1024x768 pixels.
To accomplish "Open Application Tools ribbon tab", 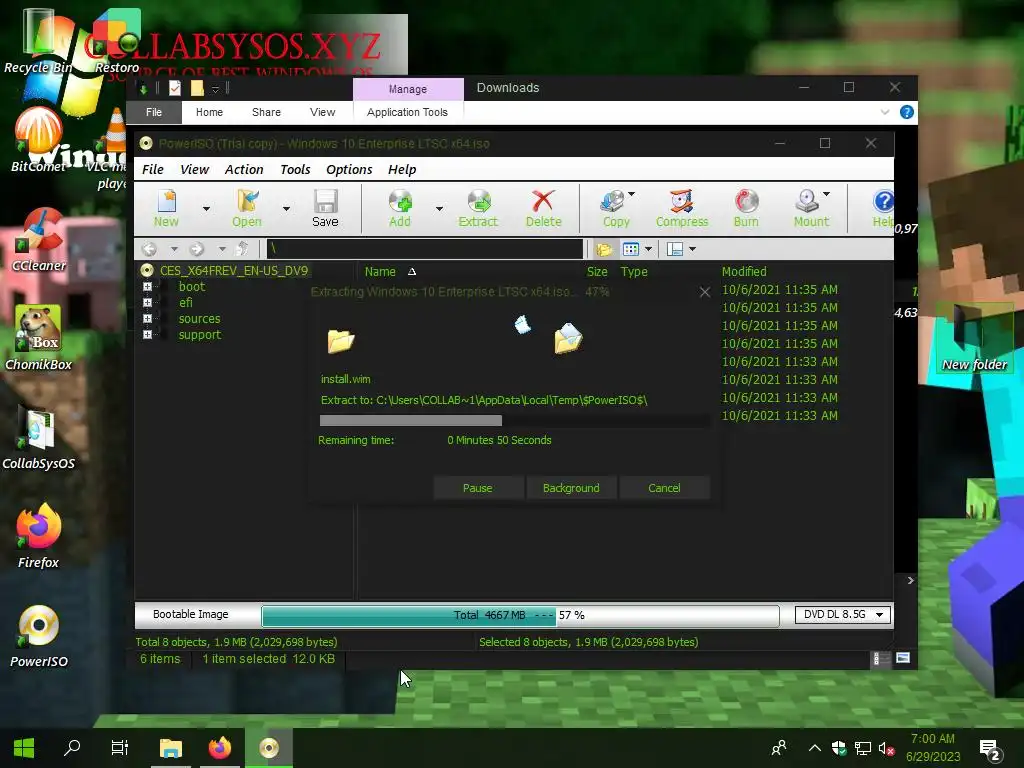I will click(408, 112).
